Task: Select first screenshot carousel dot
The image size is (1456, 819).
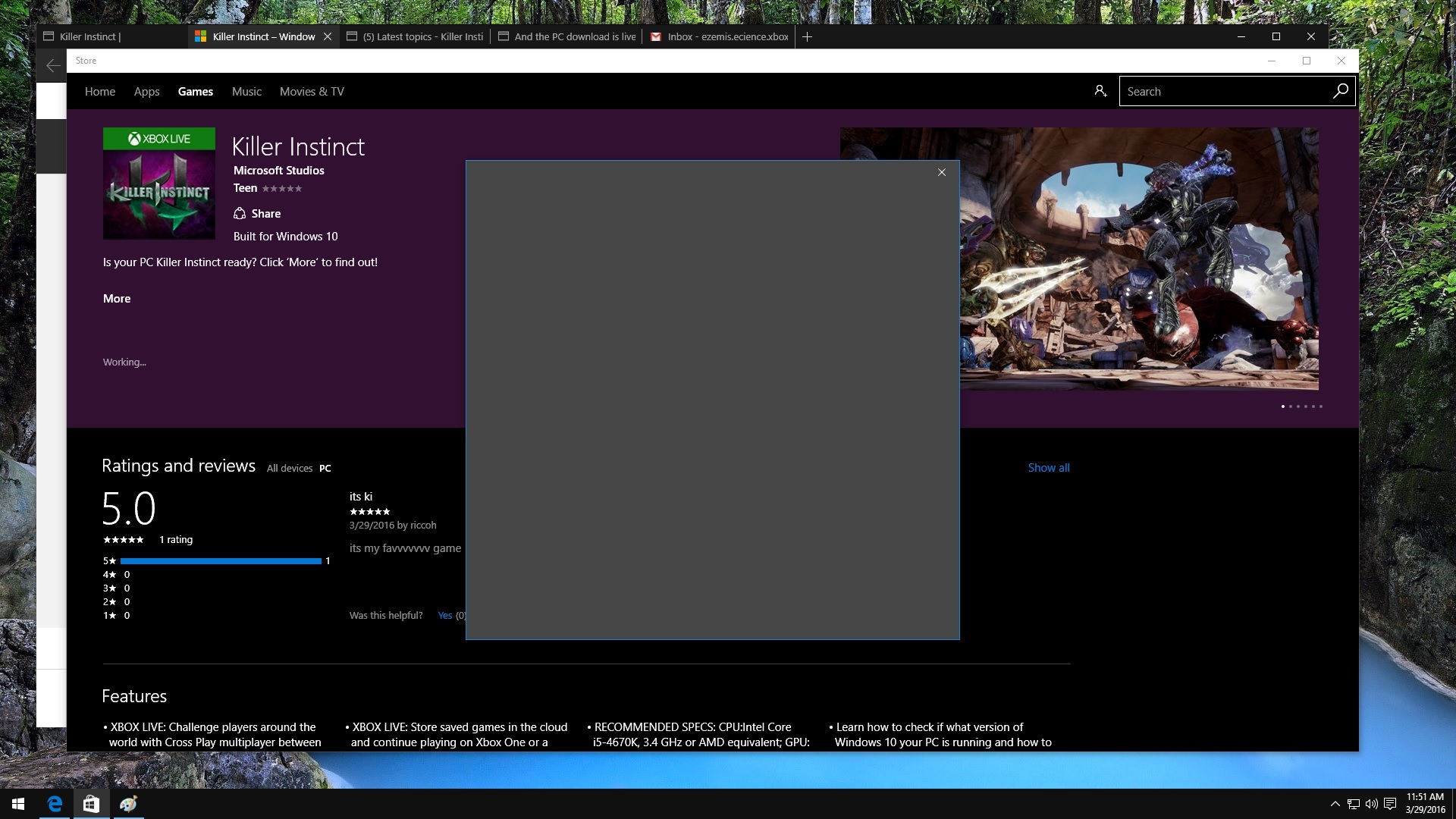Action: click(x=1282, y=406)
